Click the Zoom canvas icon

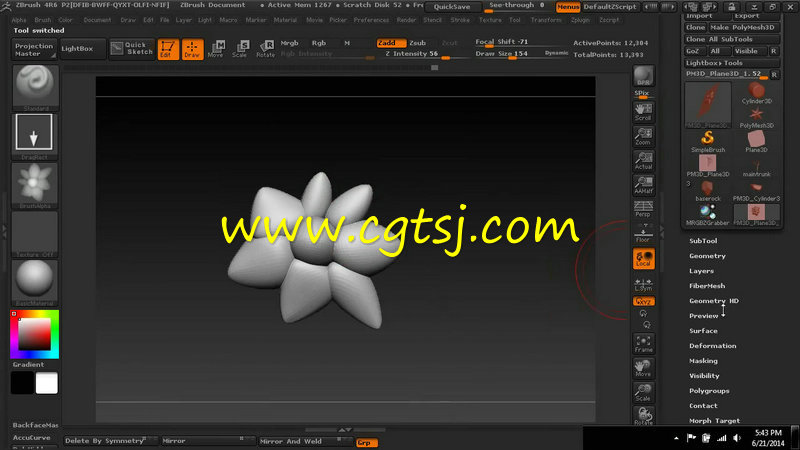643,136
